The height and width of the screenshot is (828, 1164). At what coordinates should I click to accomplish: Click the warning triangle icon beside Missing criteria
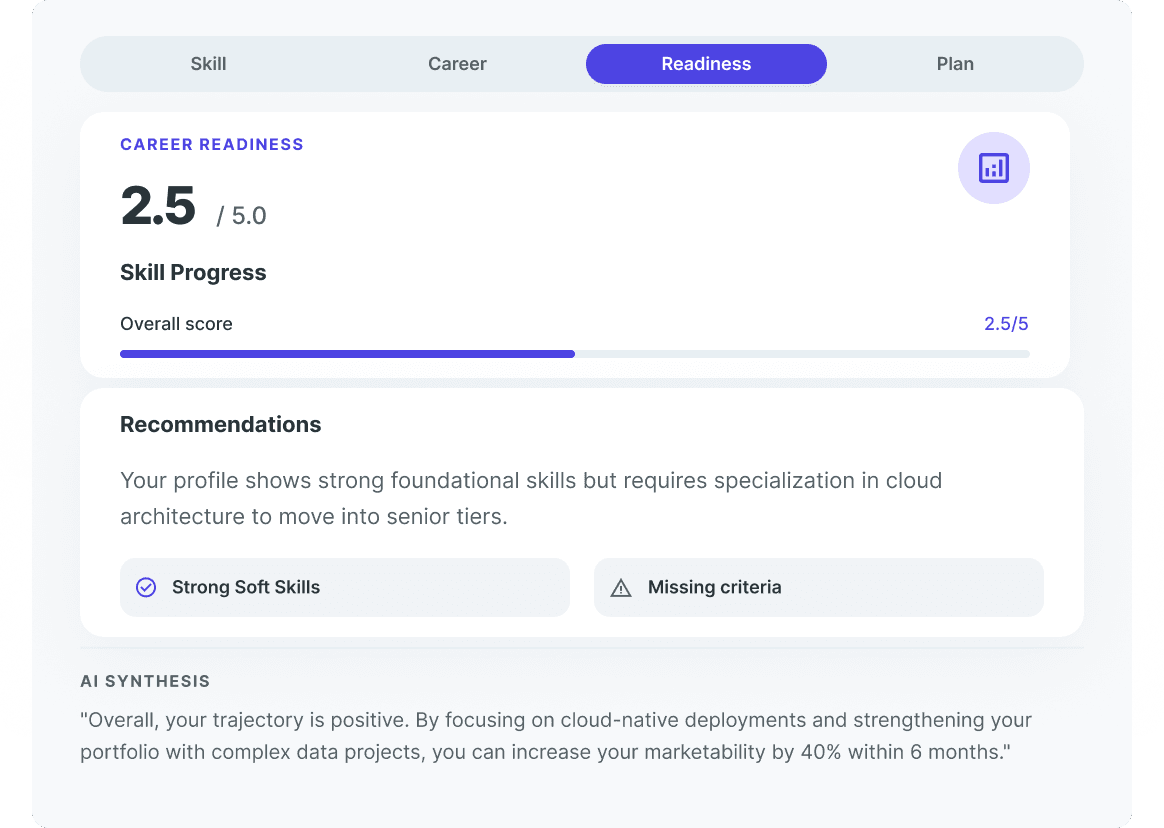[621, 588]
